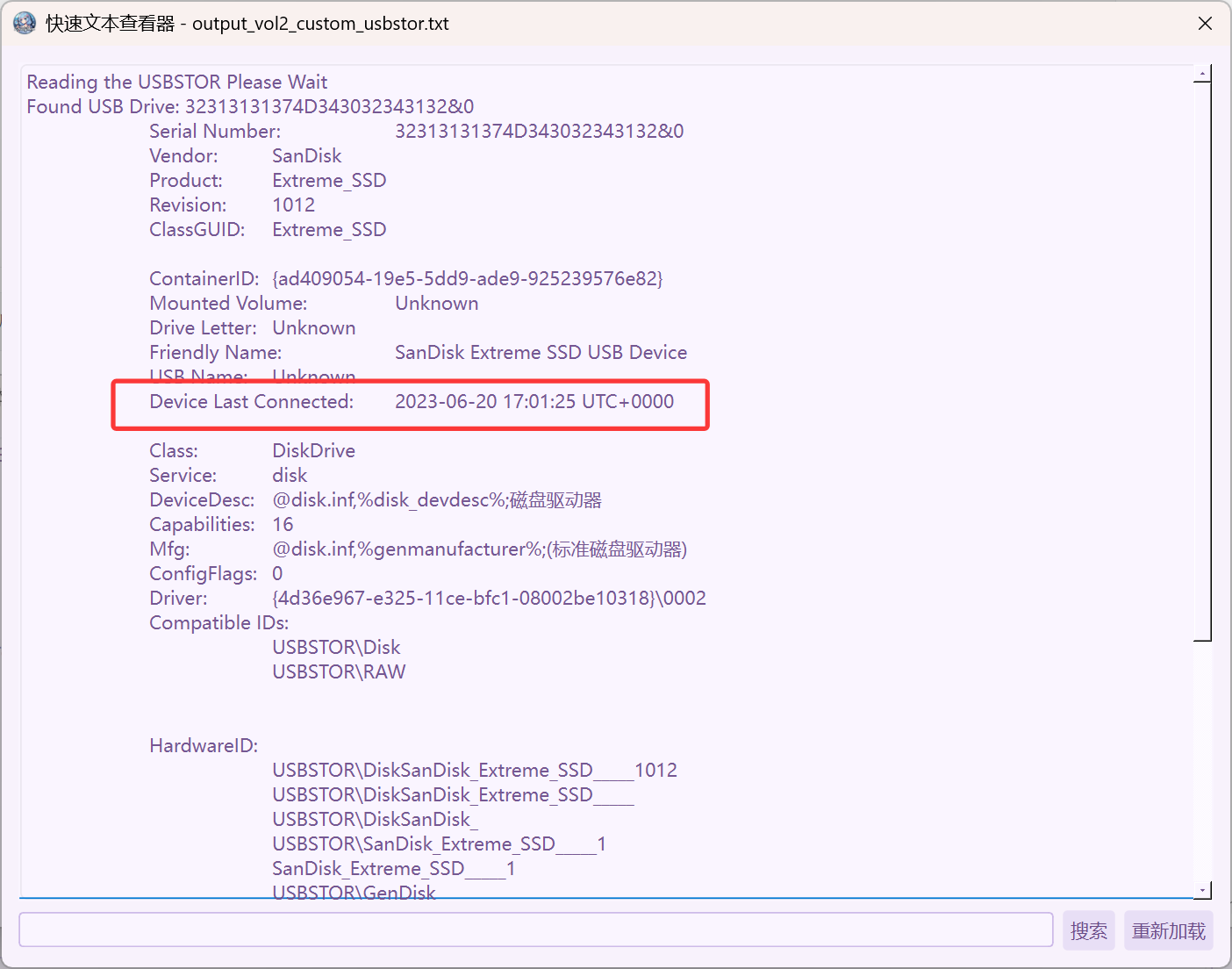The height and width of the screenshot is (969, 1232).
Task: Click the Vendor value SanDisk
Action: pos(307,155)
